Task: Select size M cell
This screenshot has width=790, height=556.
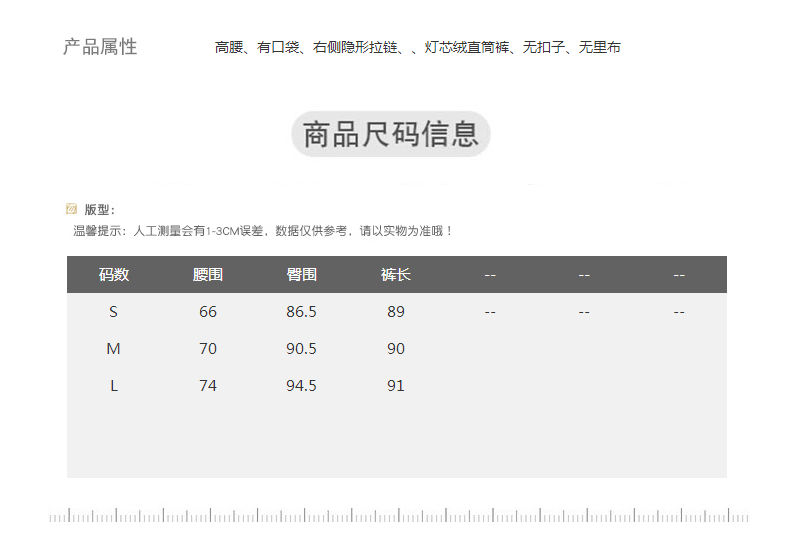Action: point(113,349)
